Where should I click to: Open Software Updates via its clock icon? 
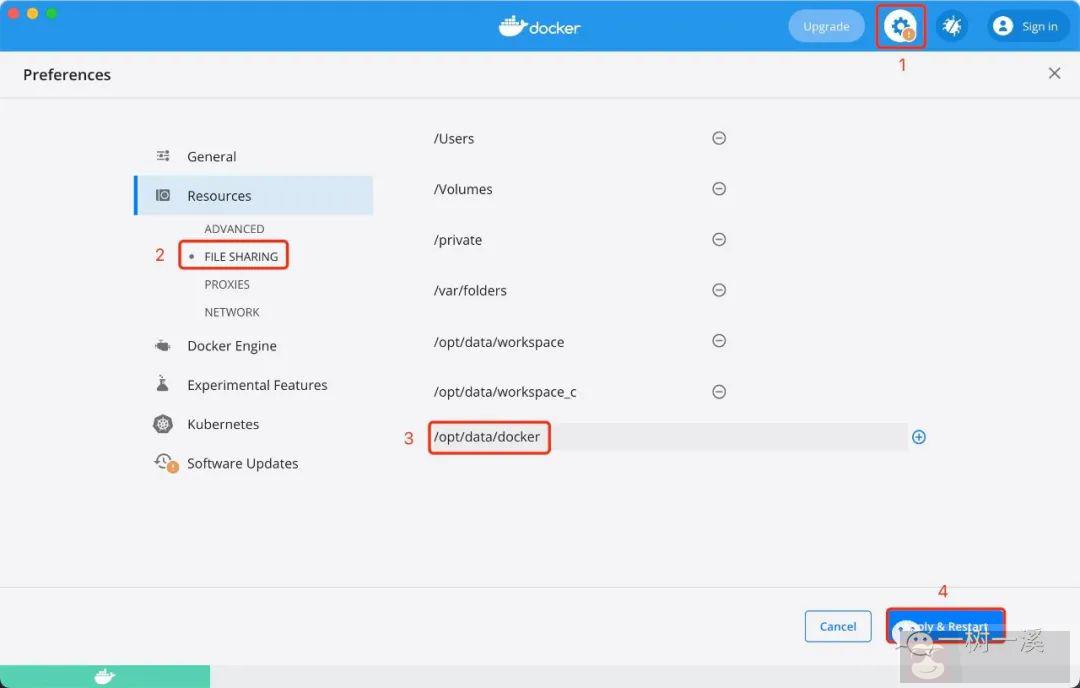coord(165,462)
